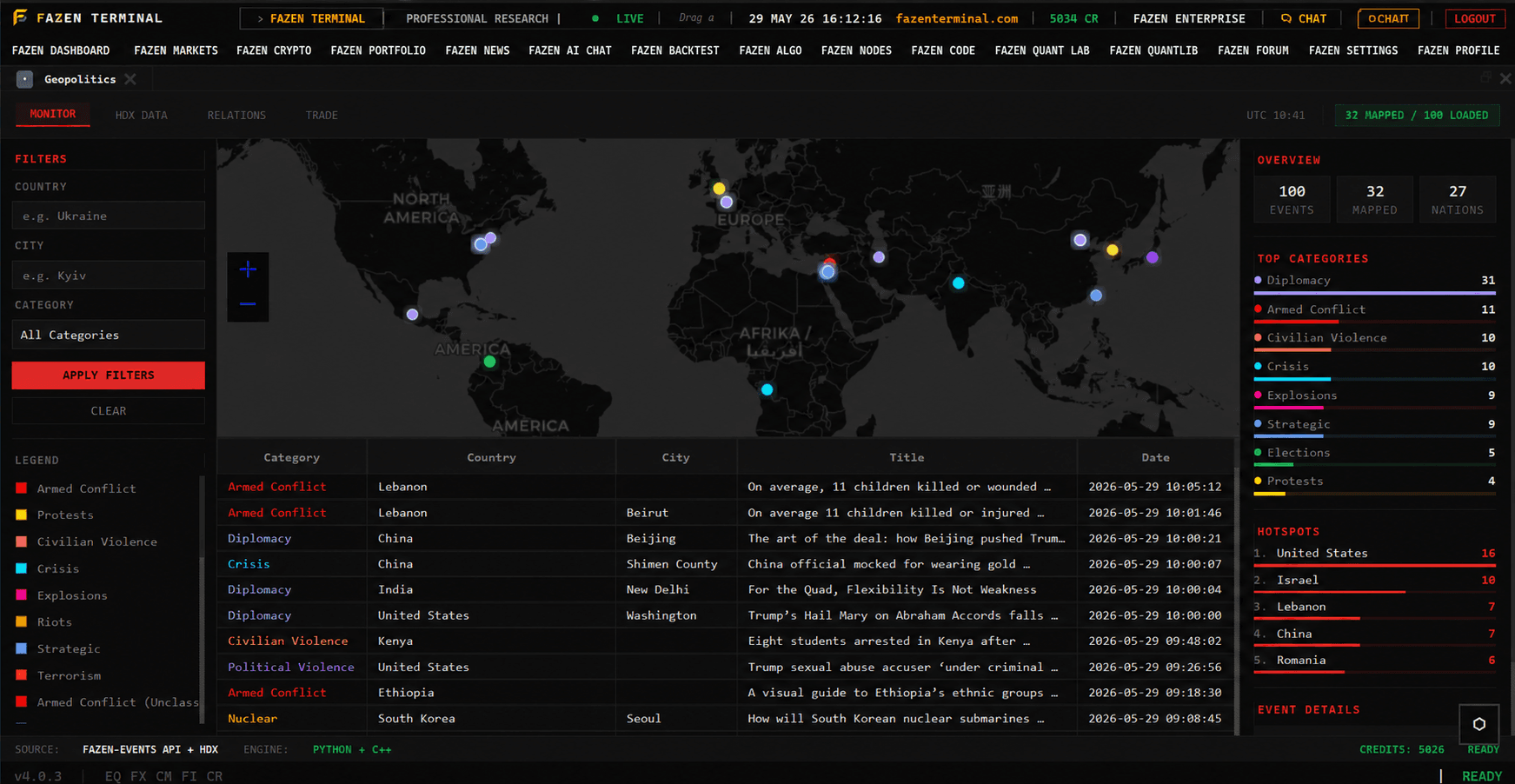The width and height of the screenshot is (1515, 784).
Task: Click the red Armed Conflict legend swatch
Action: [22, 488]
